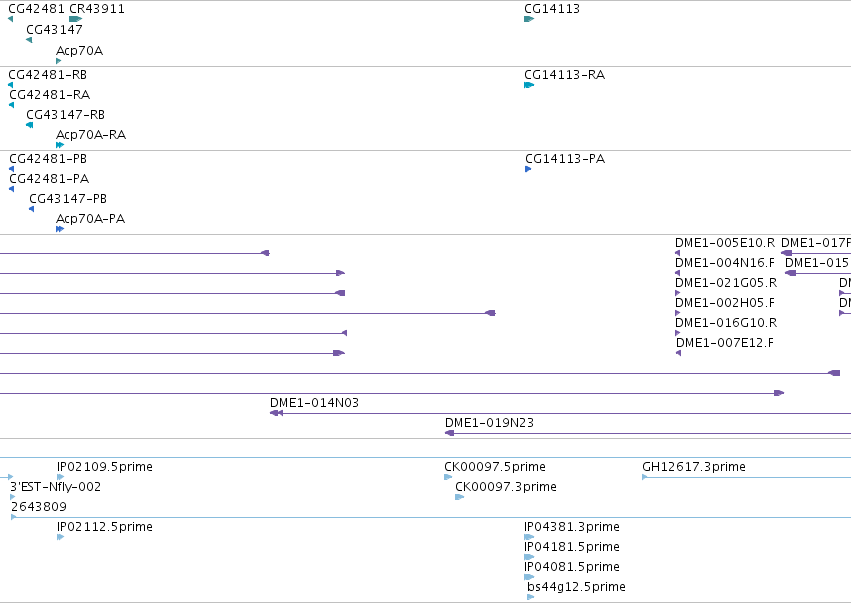Click the IP02112.5prime arrow glyph
Screen dimensions: 851x603
tap(60, 538)
